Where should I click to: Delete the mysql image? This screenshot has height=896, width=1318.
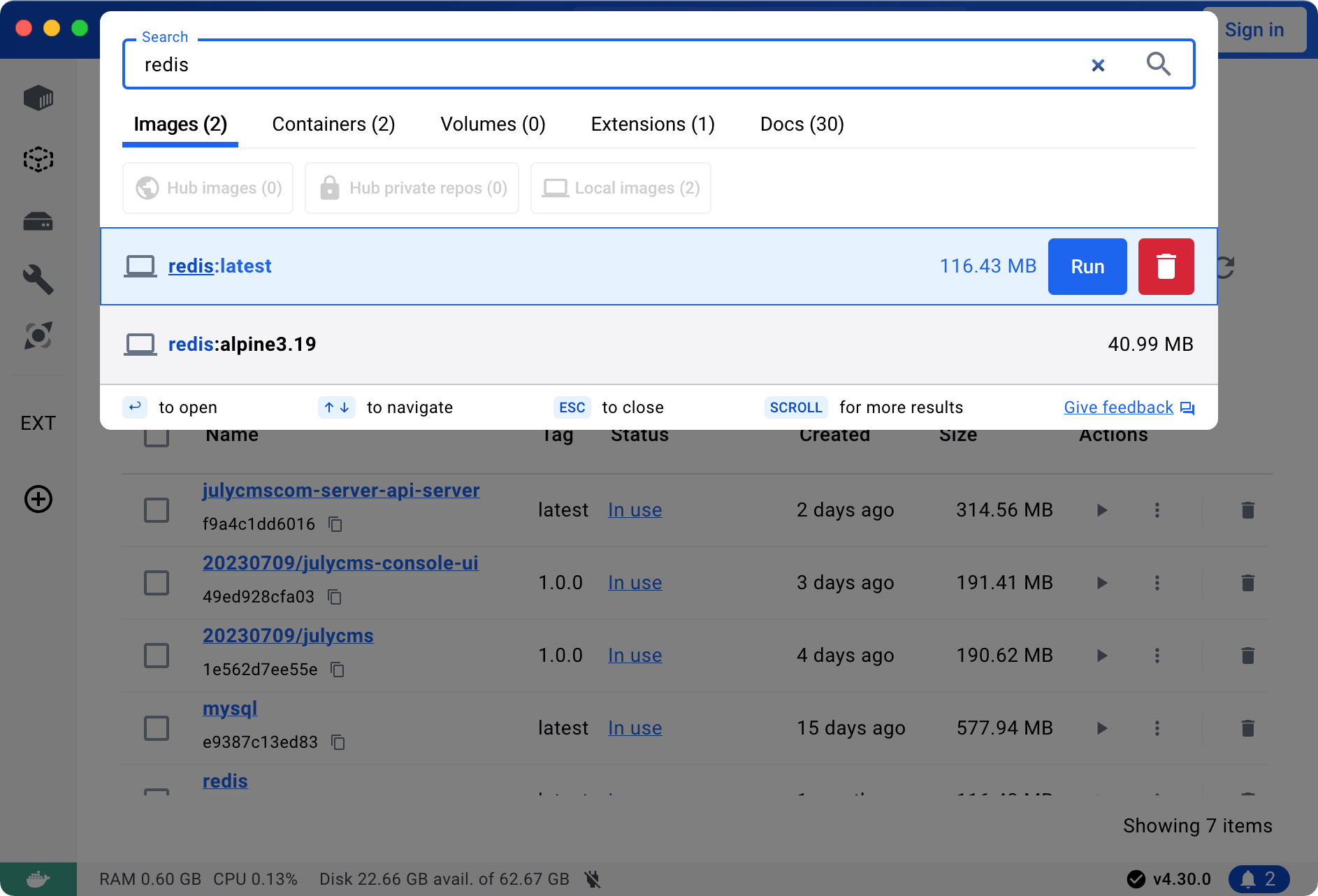[1247, 728]
